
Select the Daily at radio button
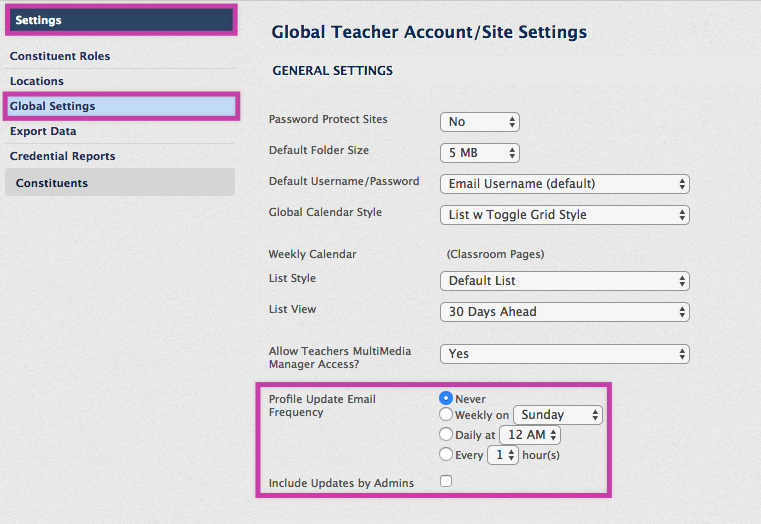coord(446,434)
